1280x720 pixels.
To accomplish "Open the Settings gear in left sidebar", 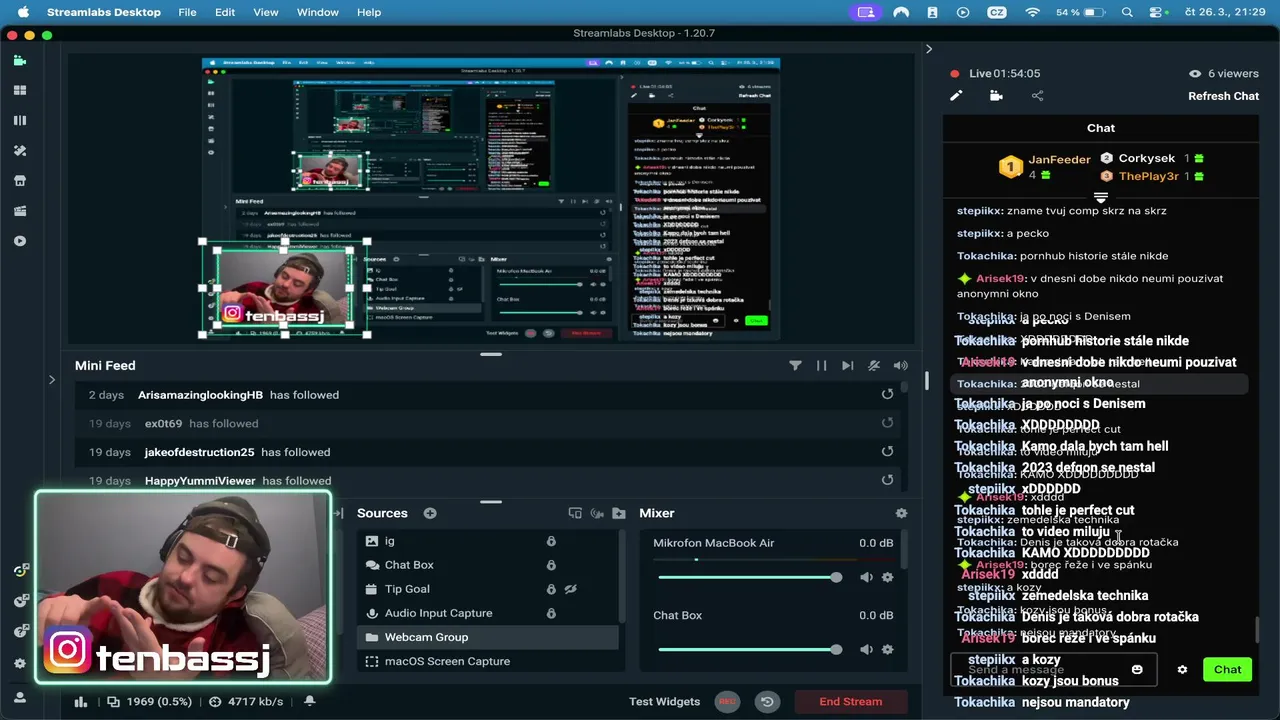I will 20,663.
